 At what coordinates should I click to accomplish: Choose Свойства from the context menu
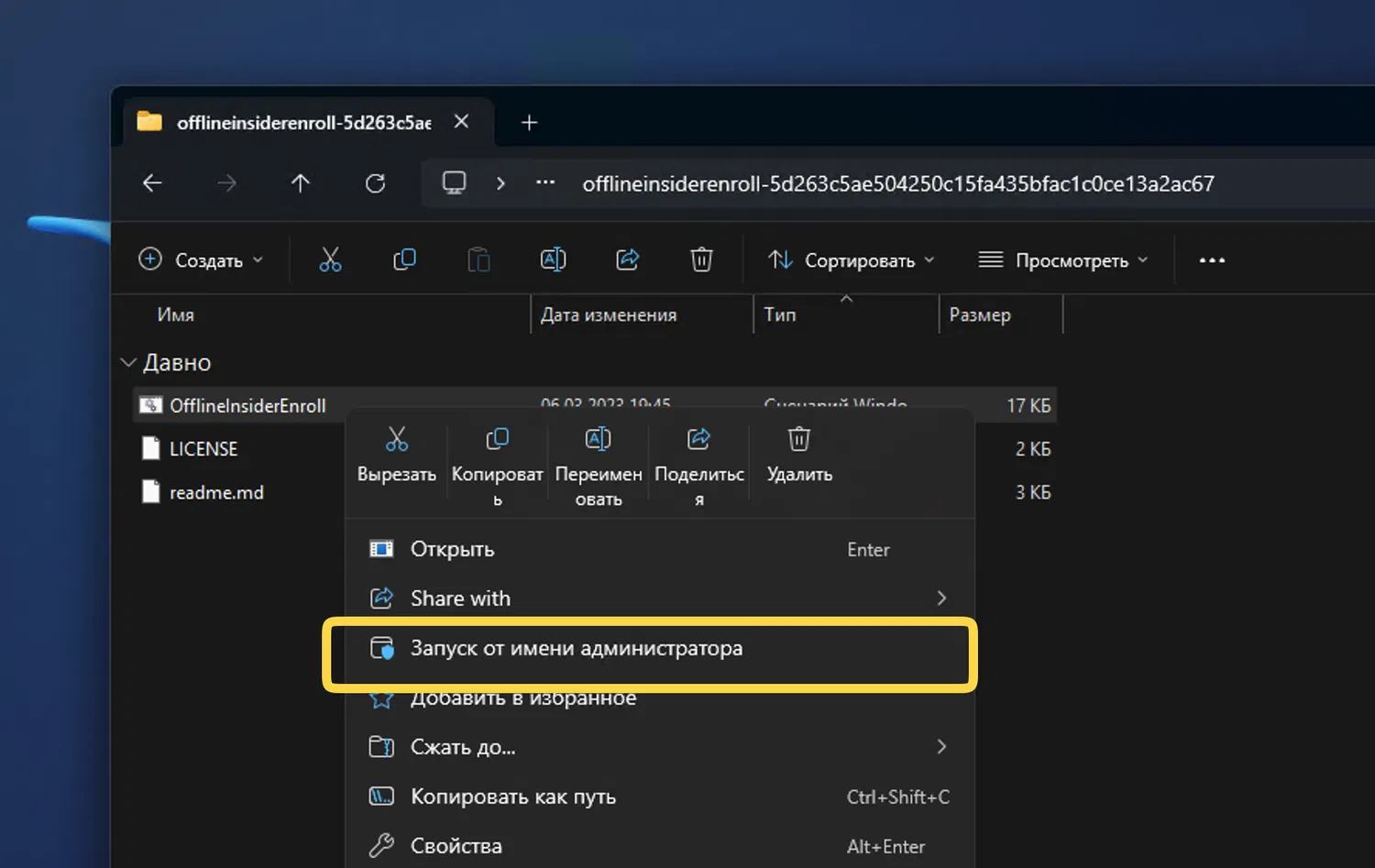[x=659, y=846]
